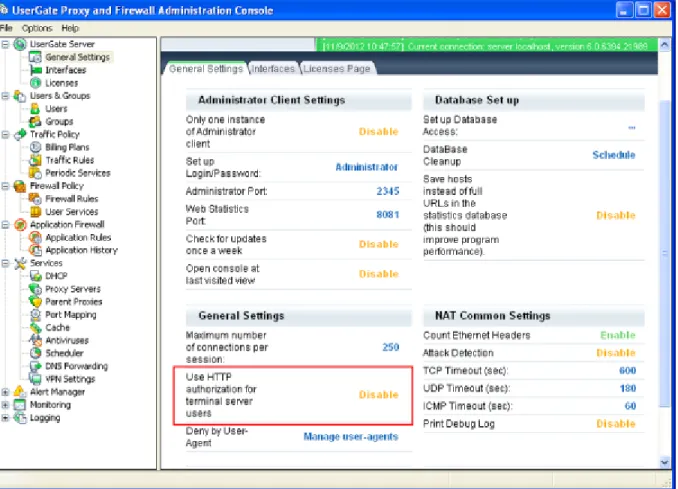
Task: Click the Users person icon
Action: [35, 109]
